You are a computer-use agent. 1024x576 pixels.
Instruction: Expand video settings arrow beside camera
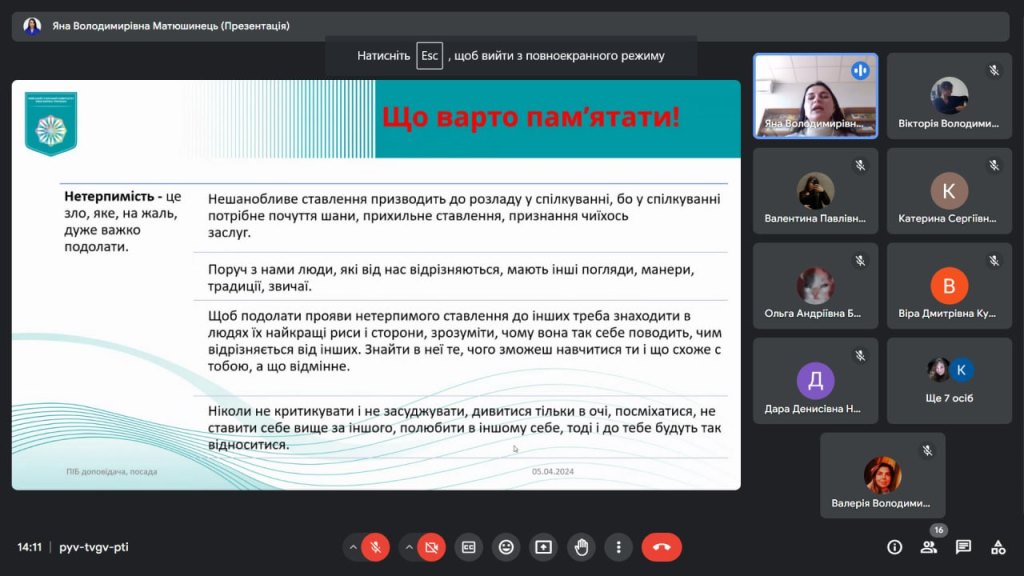pos(409,547)
